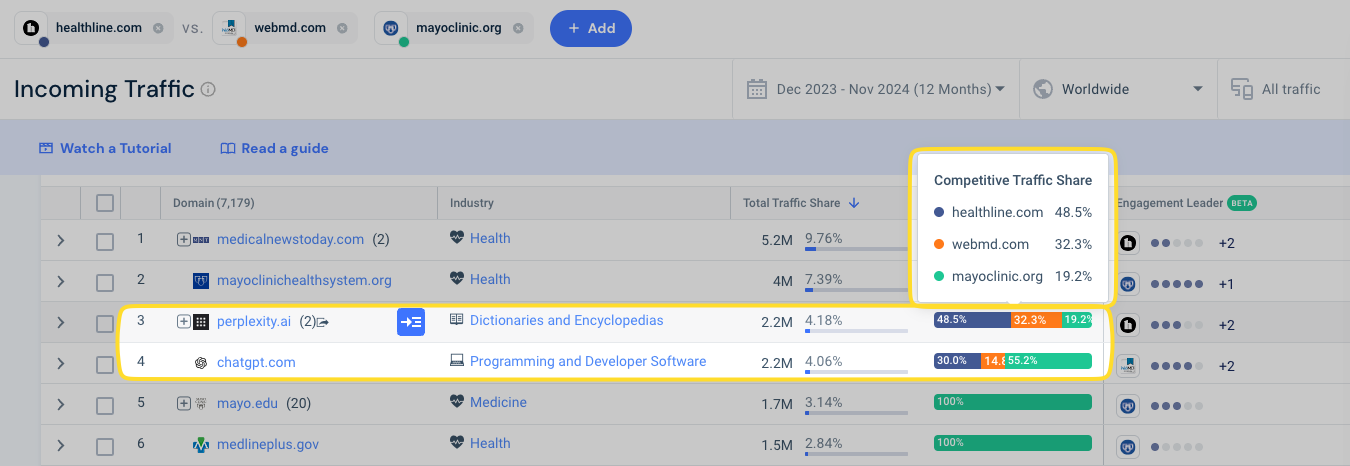The width and height of the screenshot is (1350, 466).
Task: Click the healthline.com site icon chip
Action: coord(31,28)
